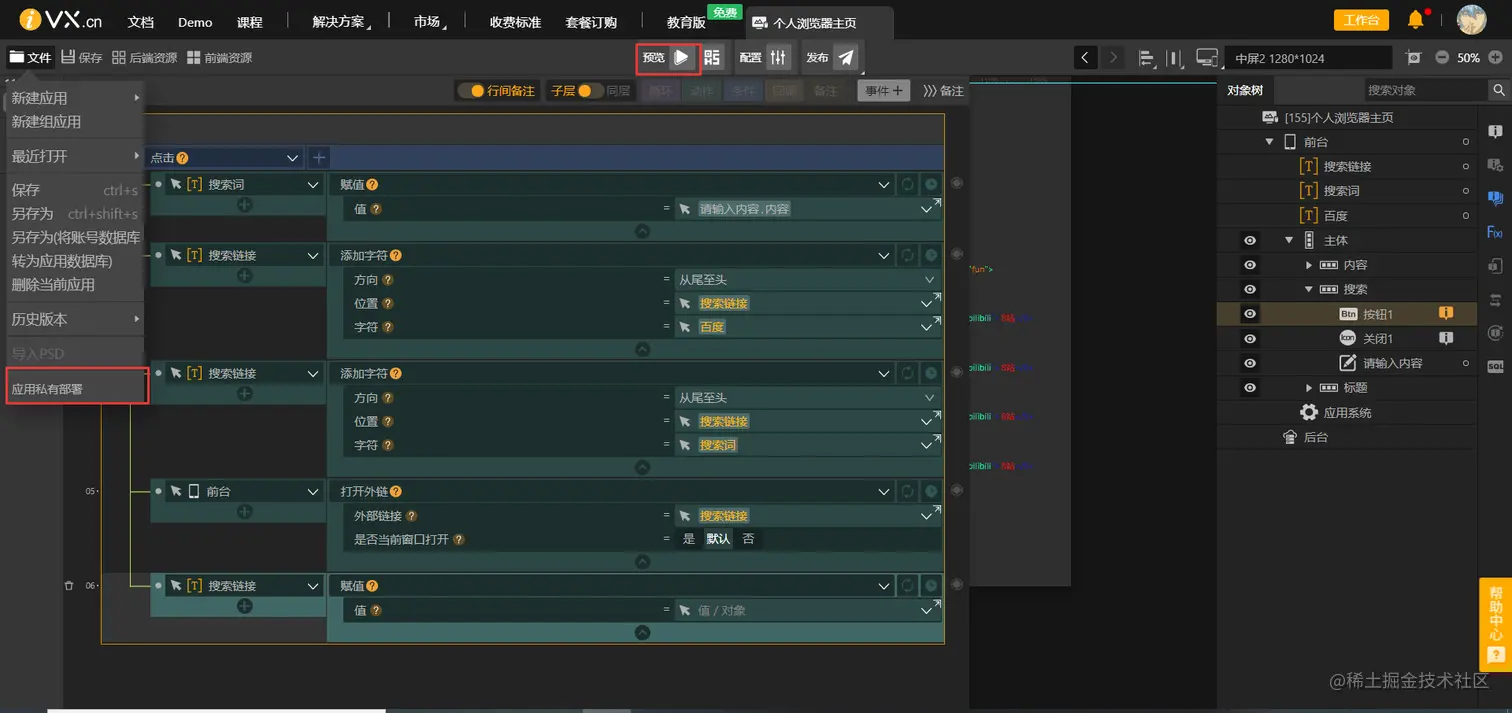
Task: Click the trash icon on row 06
Action: coord(69,586)
